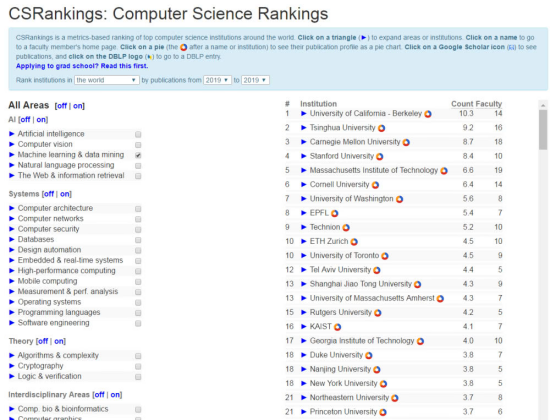This screenshot has height=420, width=551.
Task: View Duke University pie chart
Action: pyautogui.click(x=369, y=356)
